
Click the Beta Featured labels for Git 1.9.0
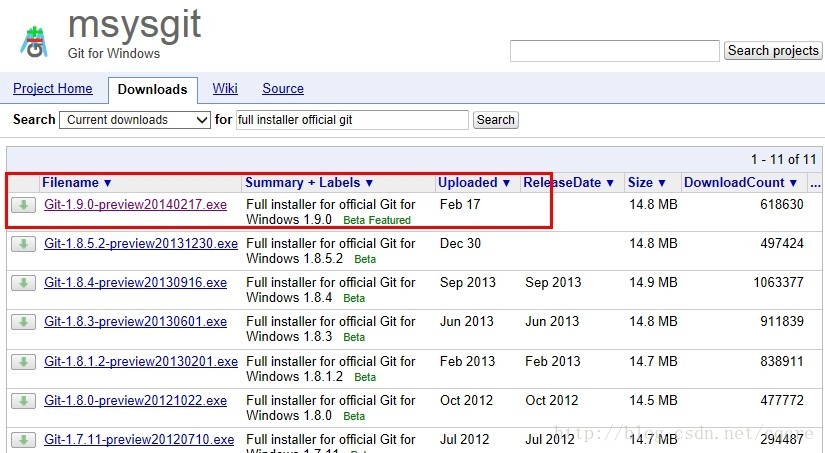[x=377, y=220]
